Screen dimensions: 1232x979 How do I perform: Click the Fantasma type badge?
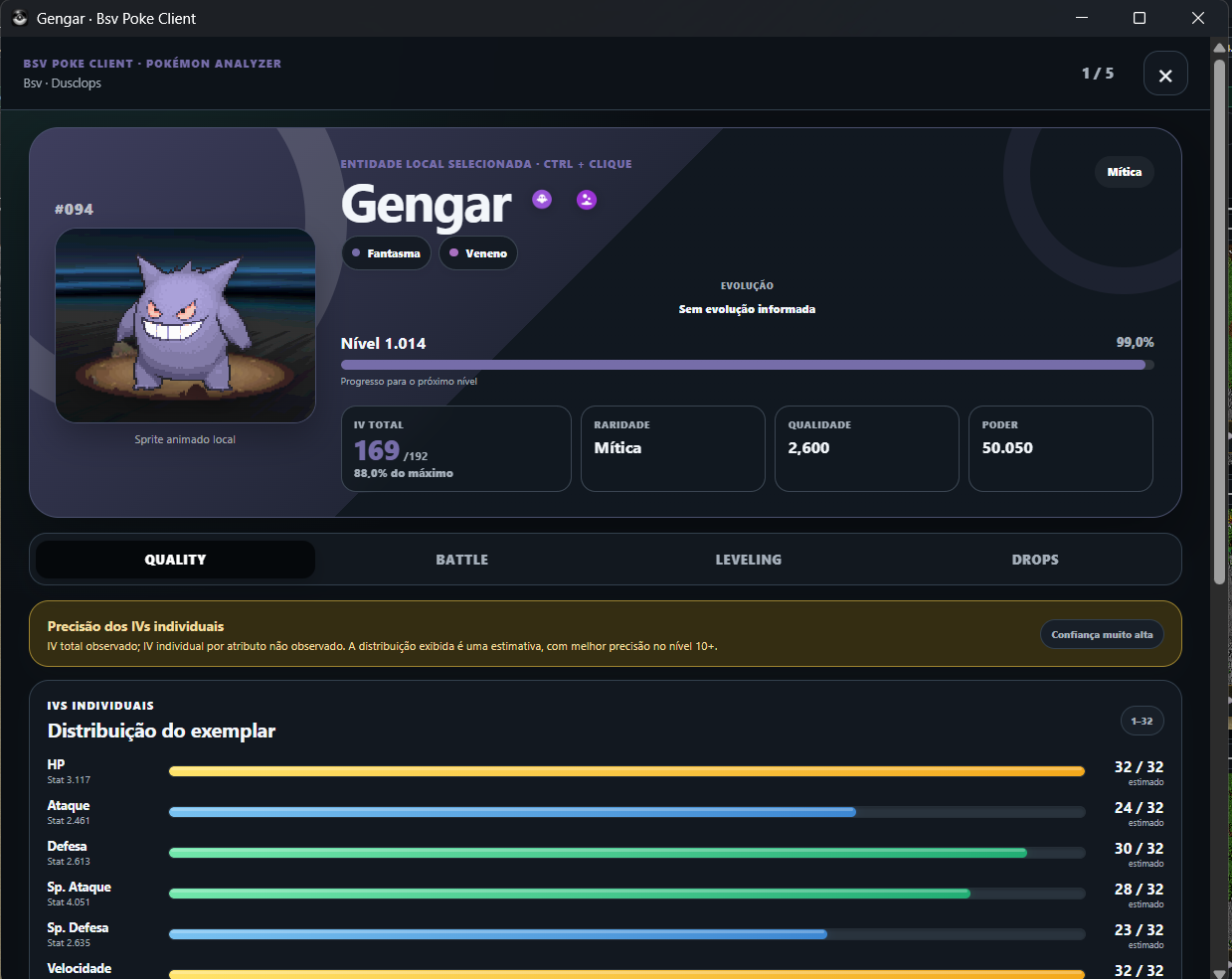386,253
